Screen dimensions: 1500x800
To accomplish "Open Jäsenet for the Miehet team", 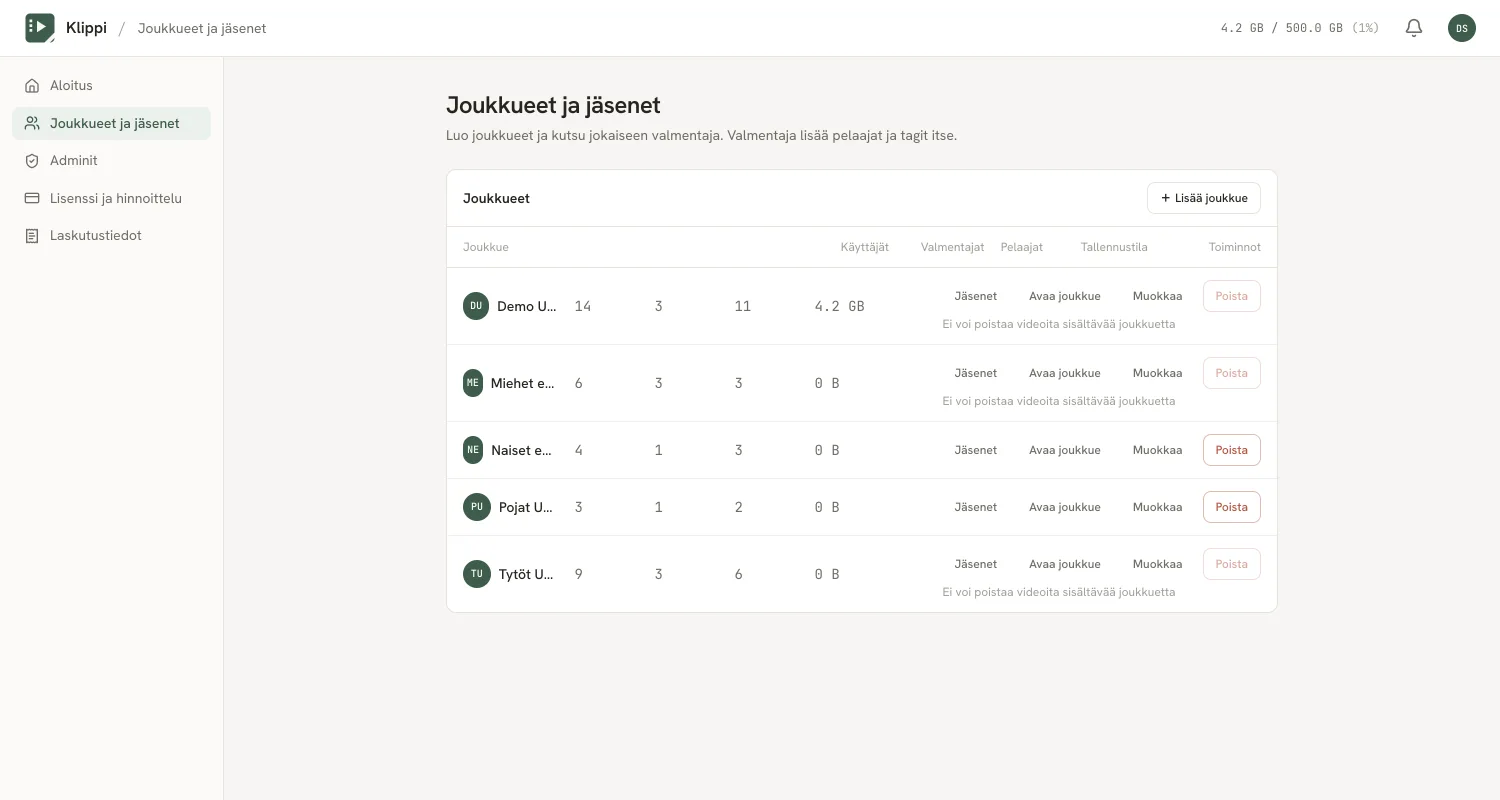I will [x=976, y=373].
